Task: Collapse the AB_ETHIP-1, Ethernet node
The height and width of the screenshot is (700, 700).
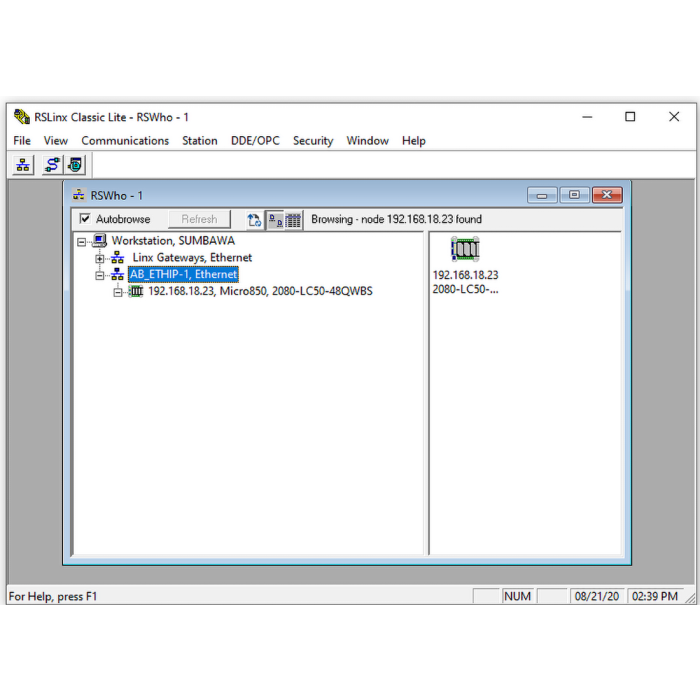Action: point(100,275)
